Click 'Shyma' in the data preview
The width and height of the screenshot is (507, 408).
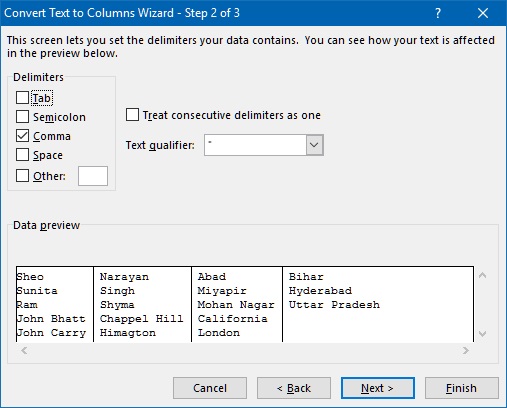click(117, 305)
